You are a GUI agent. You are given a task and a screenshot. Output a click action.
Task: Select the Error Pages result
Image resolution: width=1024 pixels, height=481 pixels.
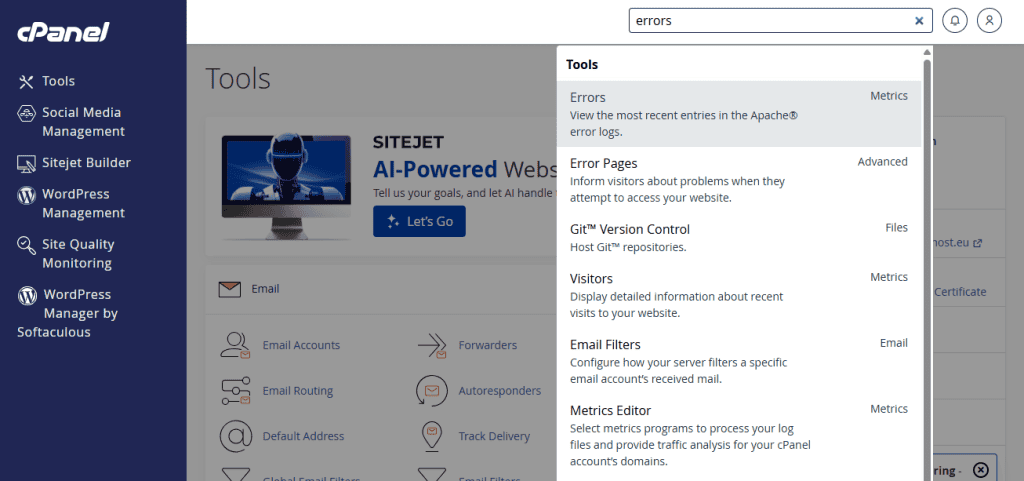pos(739,179)
